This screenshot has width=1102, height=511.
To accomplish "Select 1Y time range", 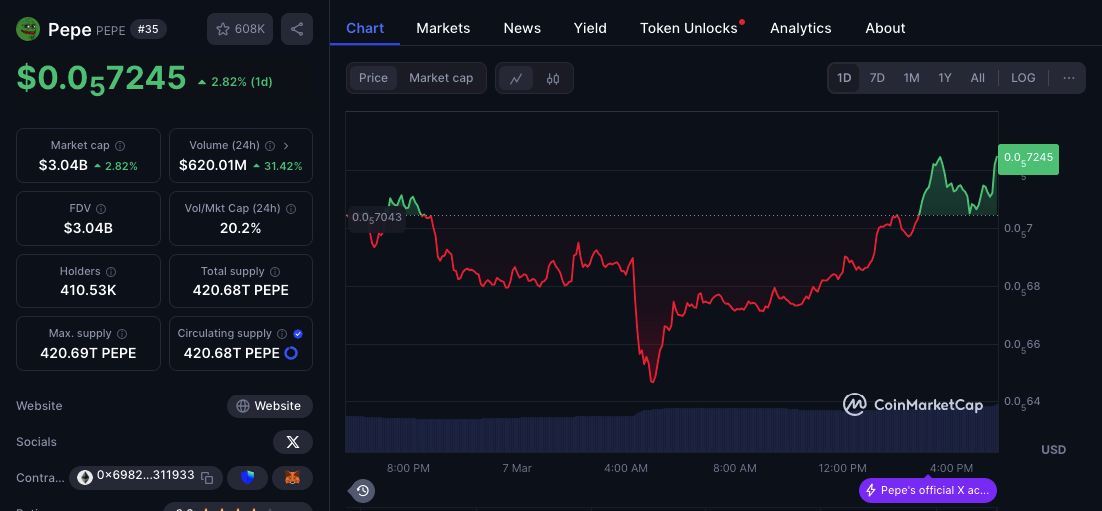I will 945,78.
